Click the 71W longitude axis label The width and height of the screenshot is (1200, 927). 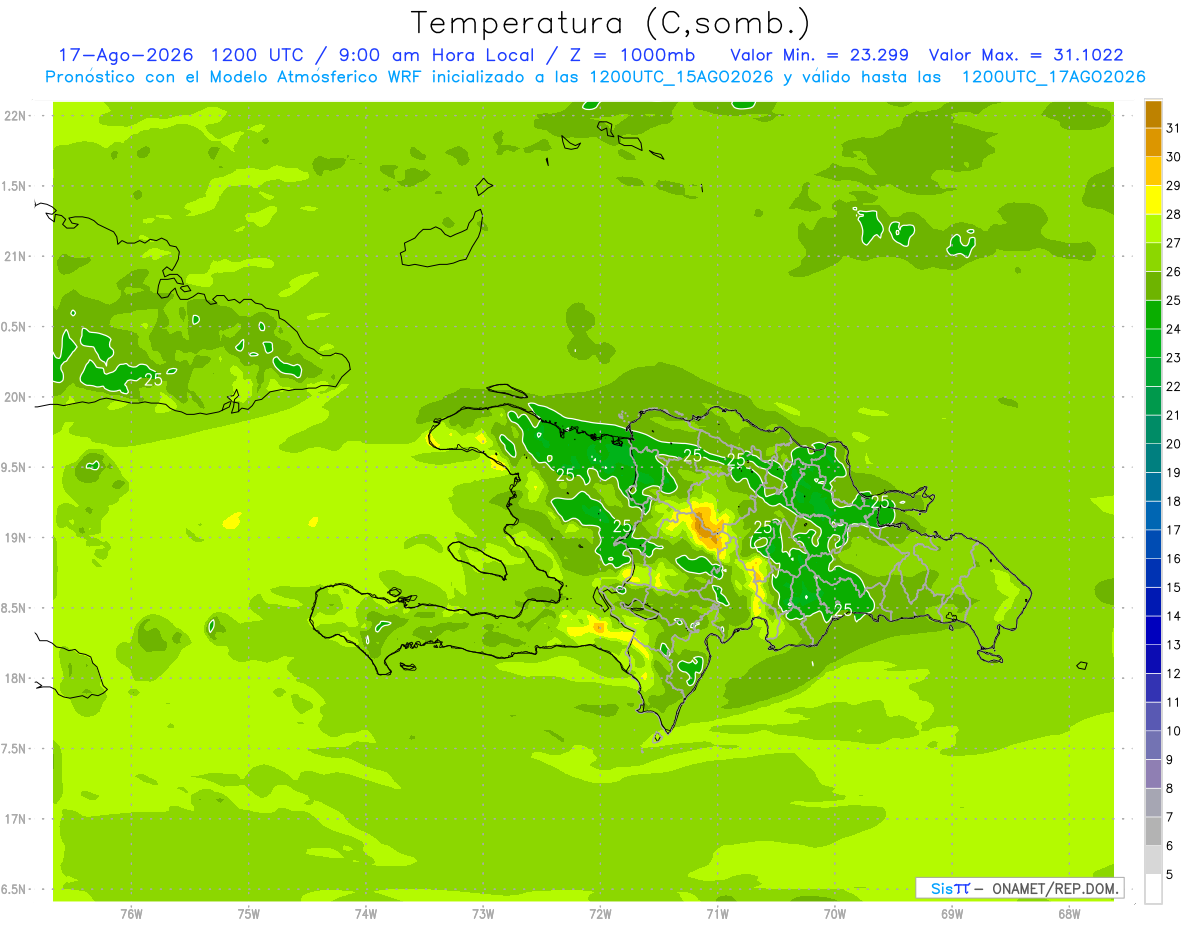click(717, 913)
